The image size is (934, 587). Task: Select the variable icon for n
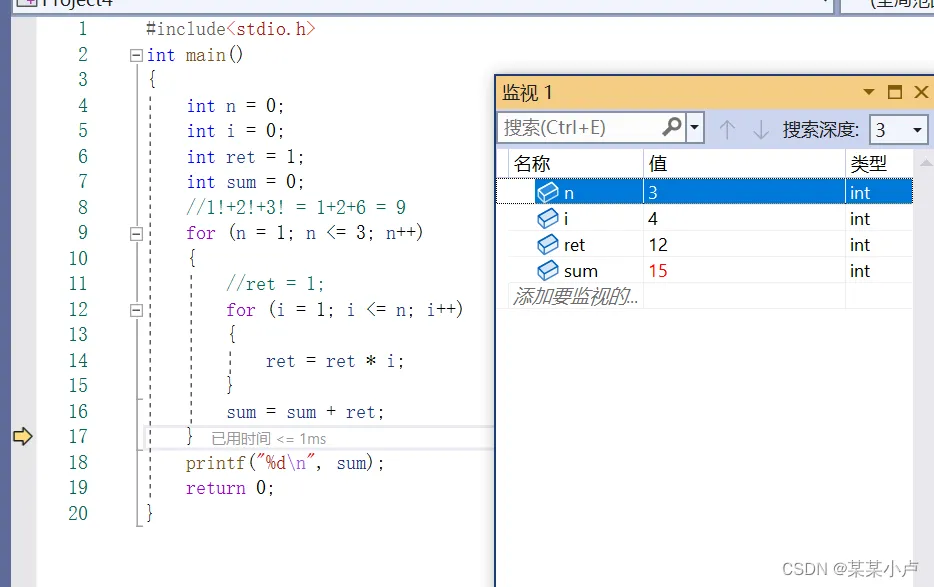coord(547,192)
